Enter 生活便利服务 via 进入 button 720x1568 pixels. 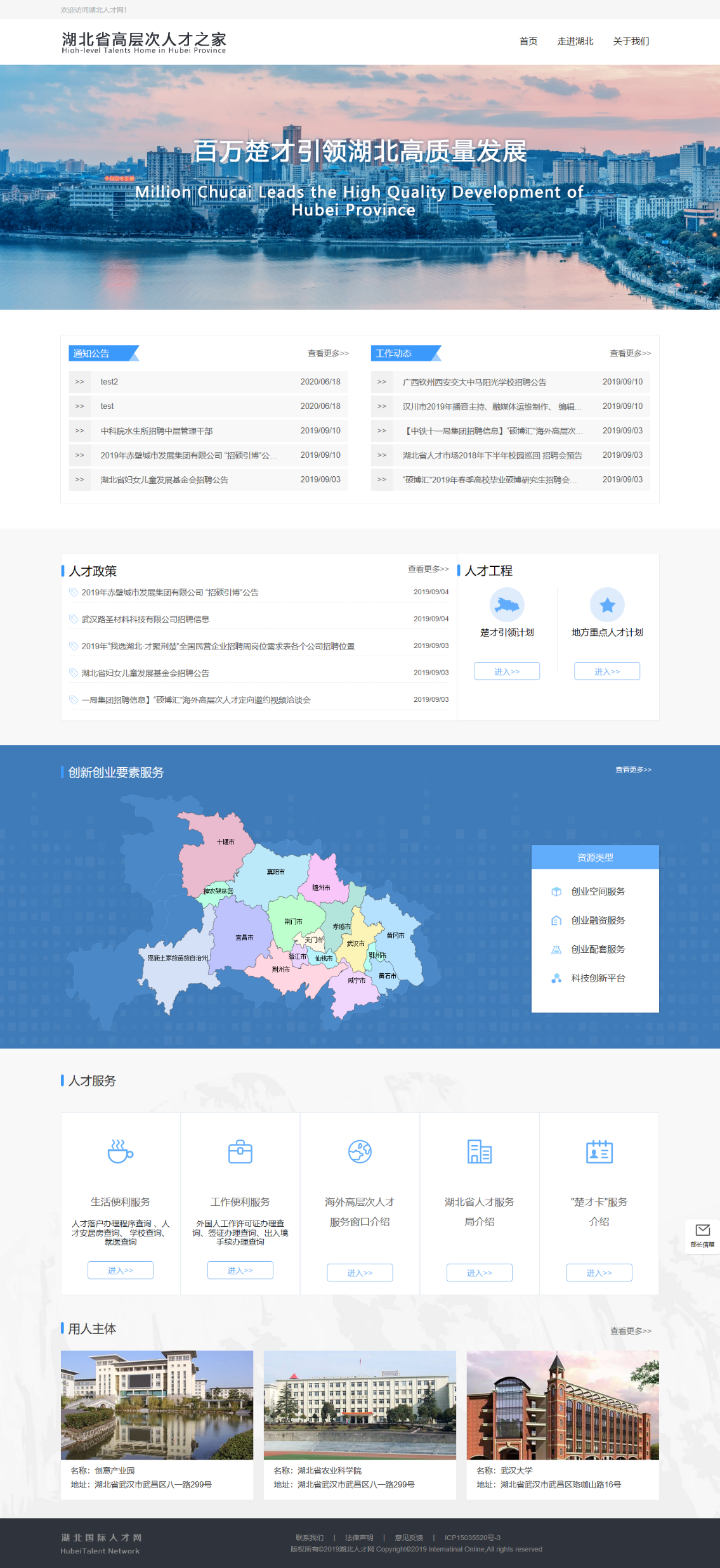(121, 1270)
